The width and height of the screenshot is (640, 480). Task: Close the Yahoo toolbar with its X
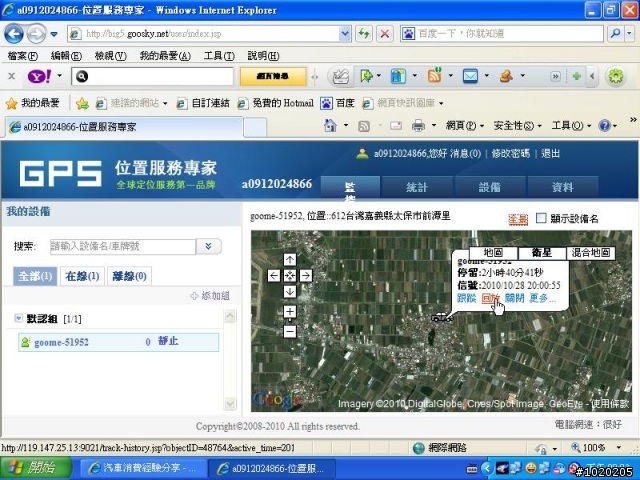coord(11,76)
